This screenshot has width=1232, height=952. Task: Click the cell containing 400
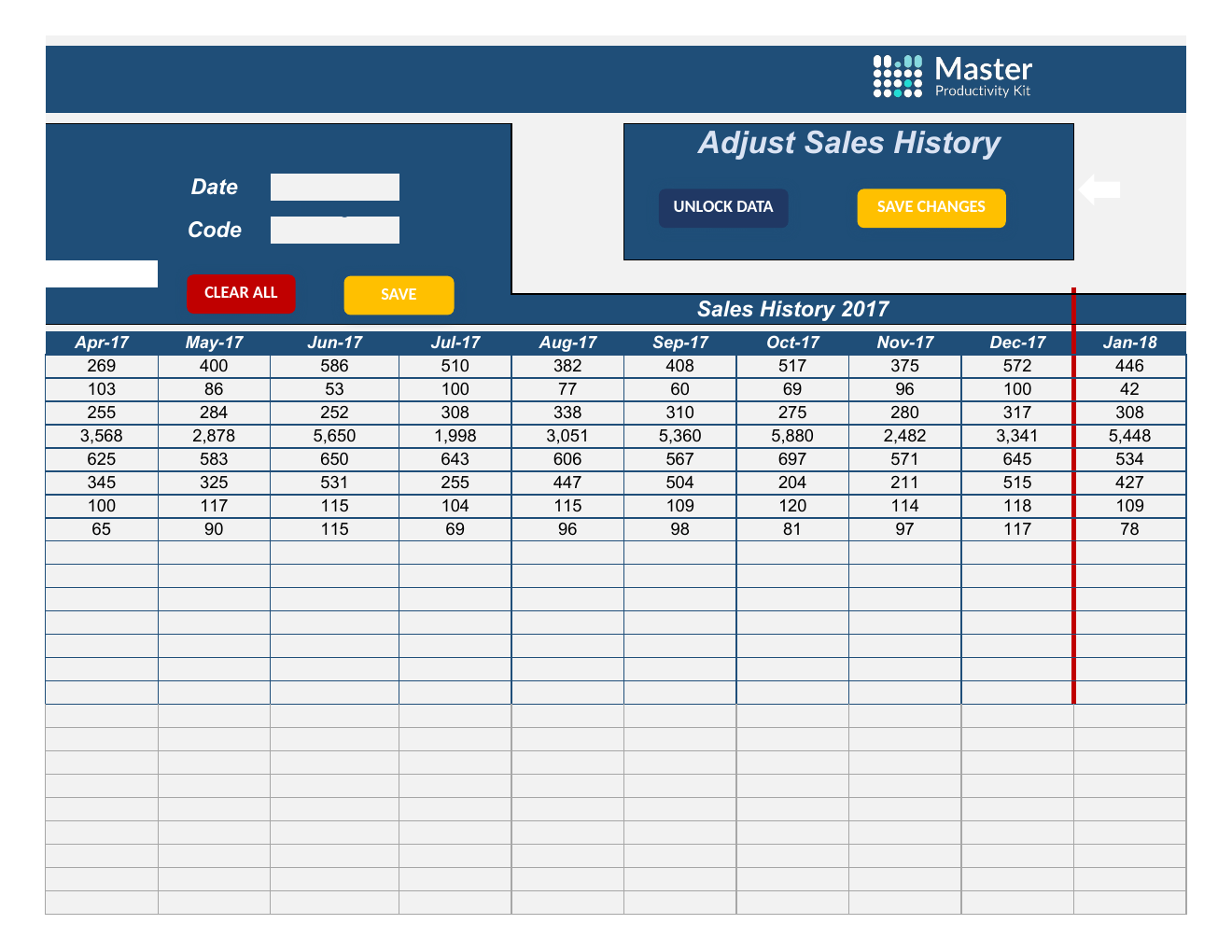click(214, 366)
